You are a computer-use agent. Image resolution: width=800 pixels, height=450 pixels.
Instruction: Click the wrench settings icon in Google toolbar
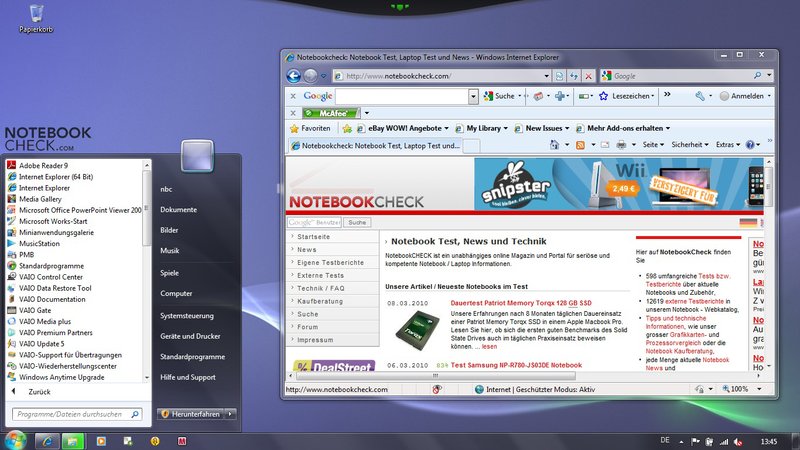coord(699,96)
